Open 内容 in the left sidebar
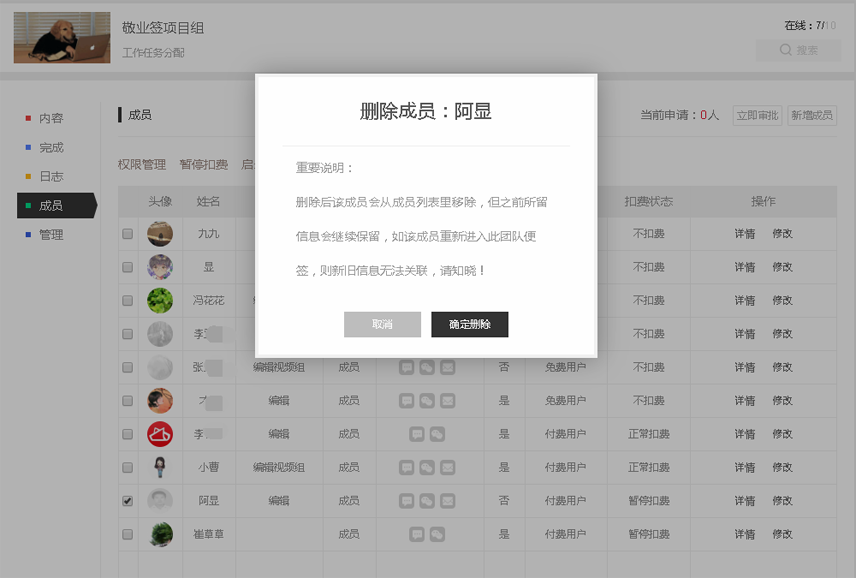 click(51, 118)
